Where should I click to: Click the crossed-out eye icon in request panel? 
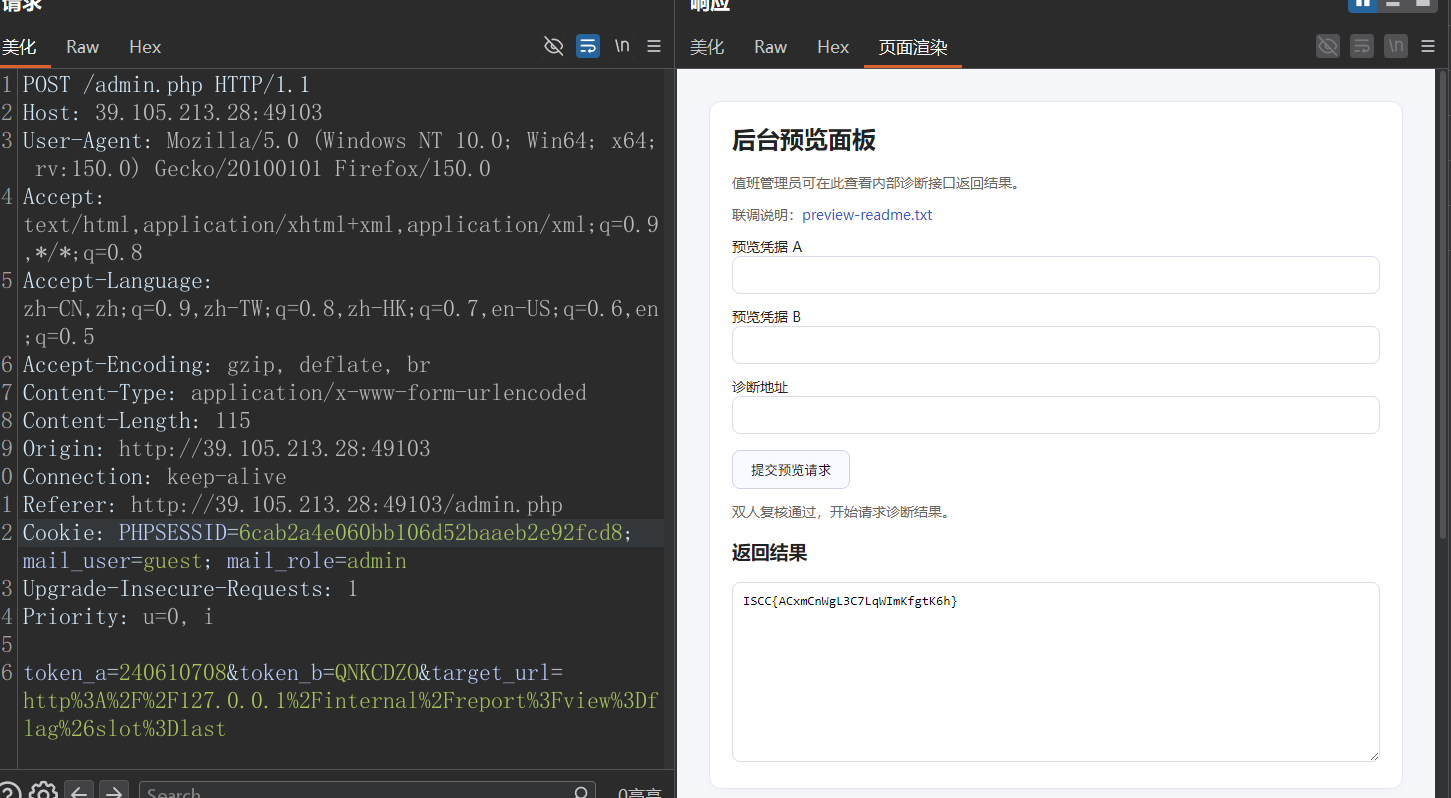(553, 46)
